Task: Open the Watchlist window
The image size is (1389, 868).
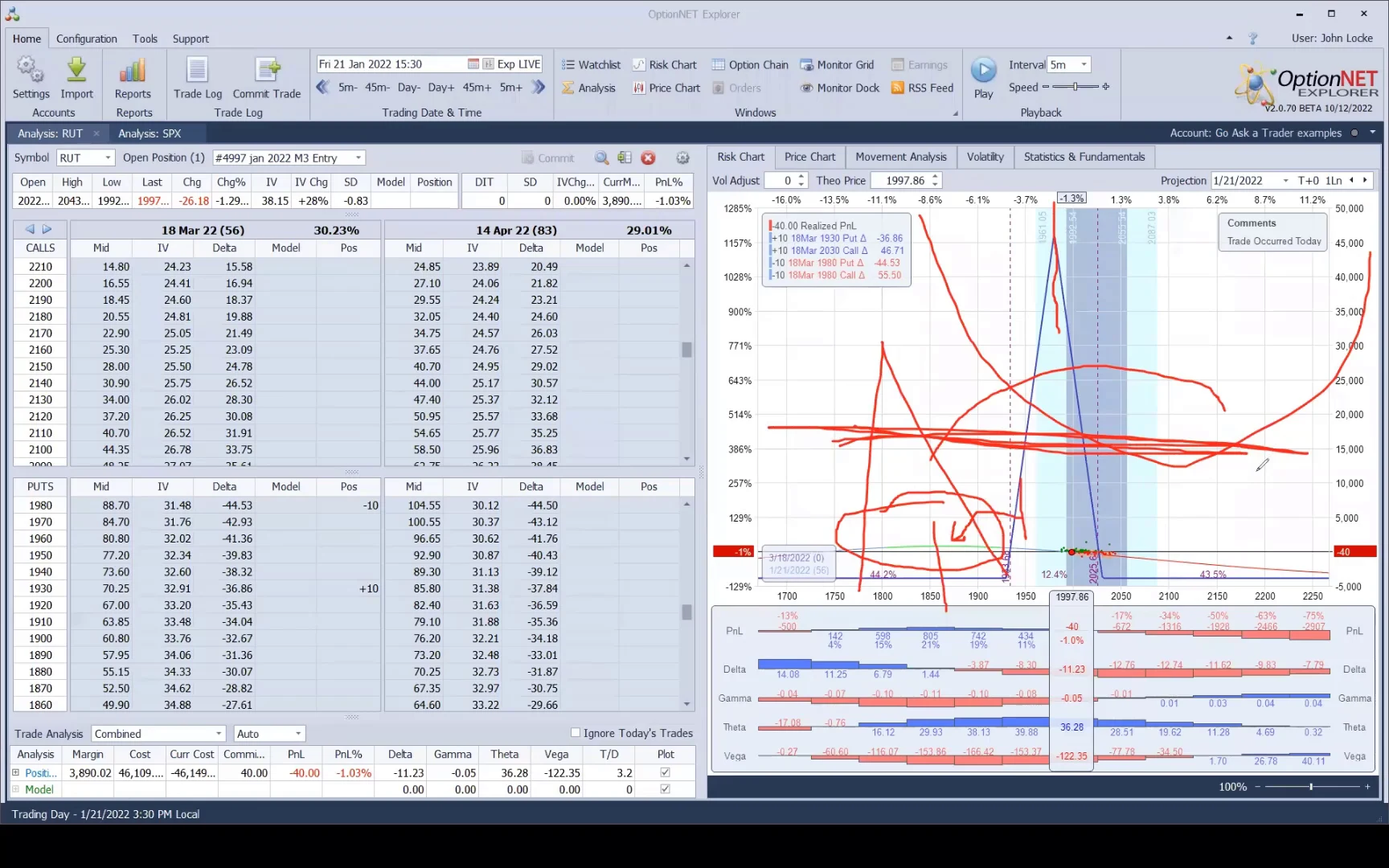Action: pos(591,65)
